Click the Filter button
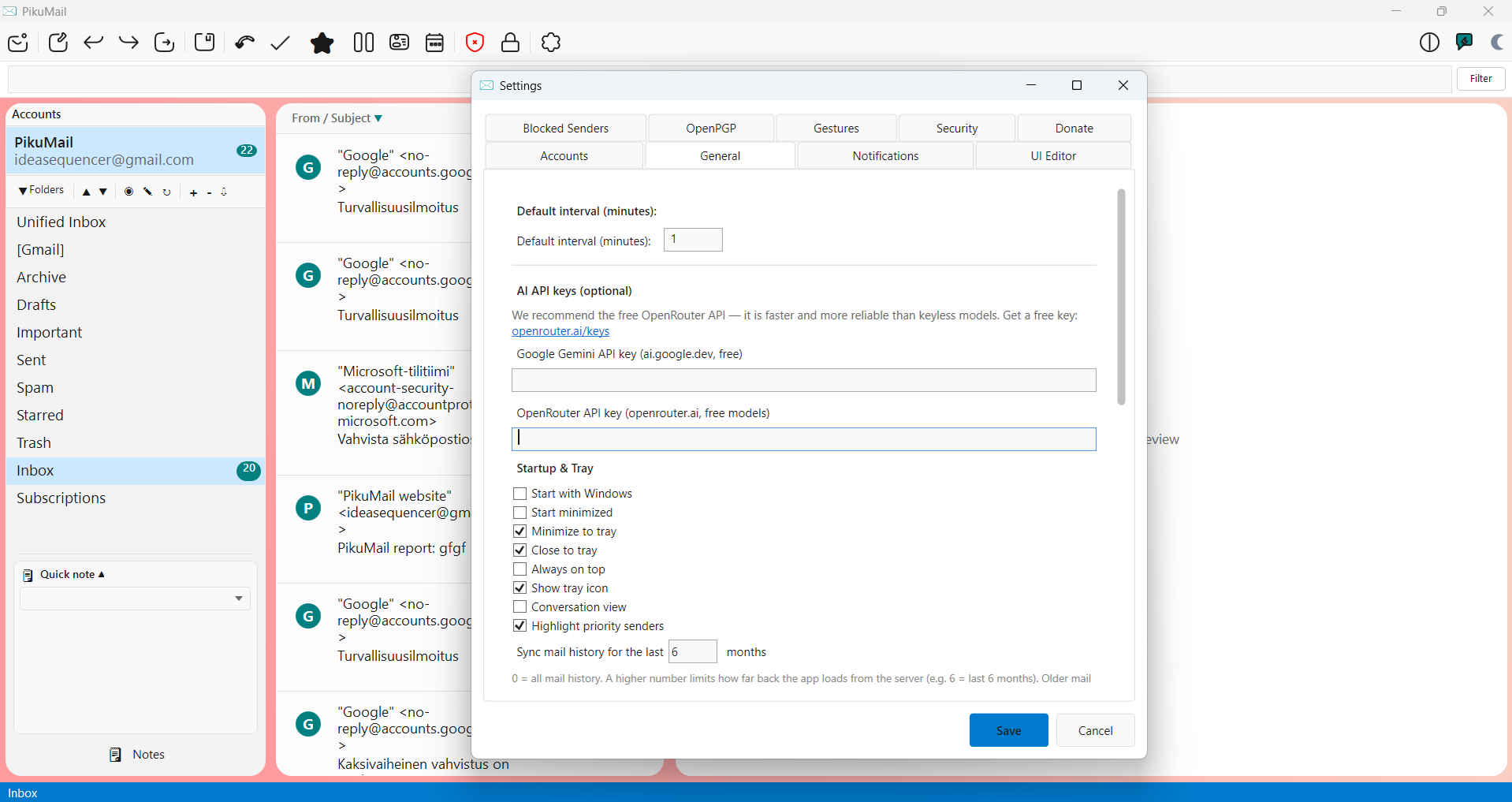1512x802 pixels. [x=1481, y=79]
